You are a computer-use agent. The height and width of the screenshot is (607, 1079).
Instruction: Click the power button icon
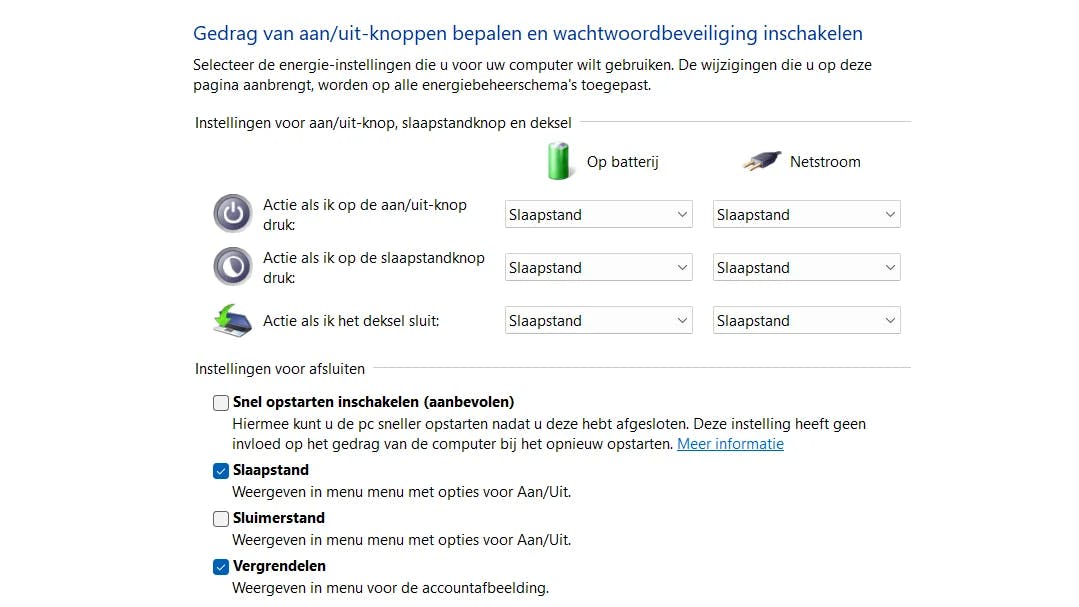click(x=232, y=213)
